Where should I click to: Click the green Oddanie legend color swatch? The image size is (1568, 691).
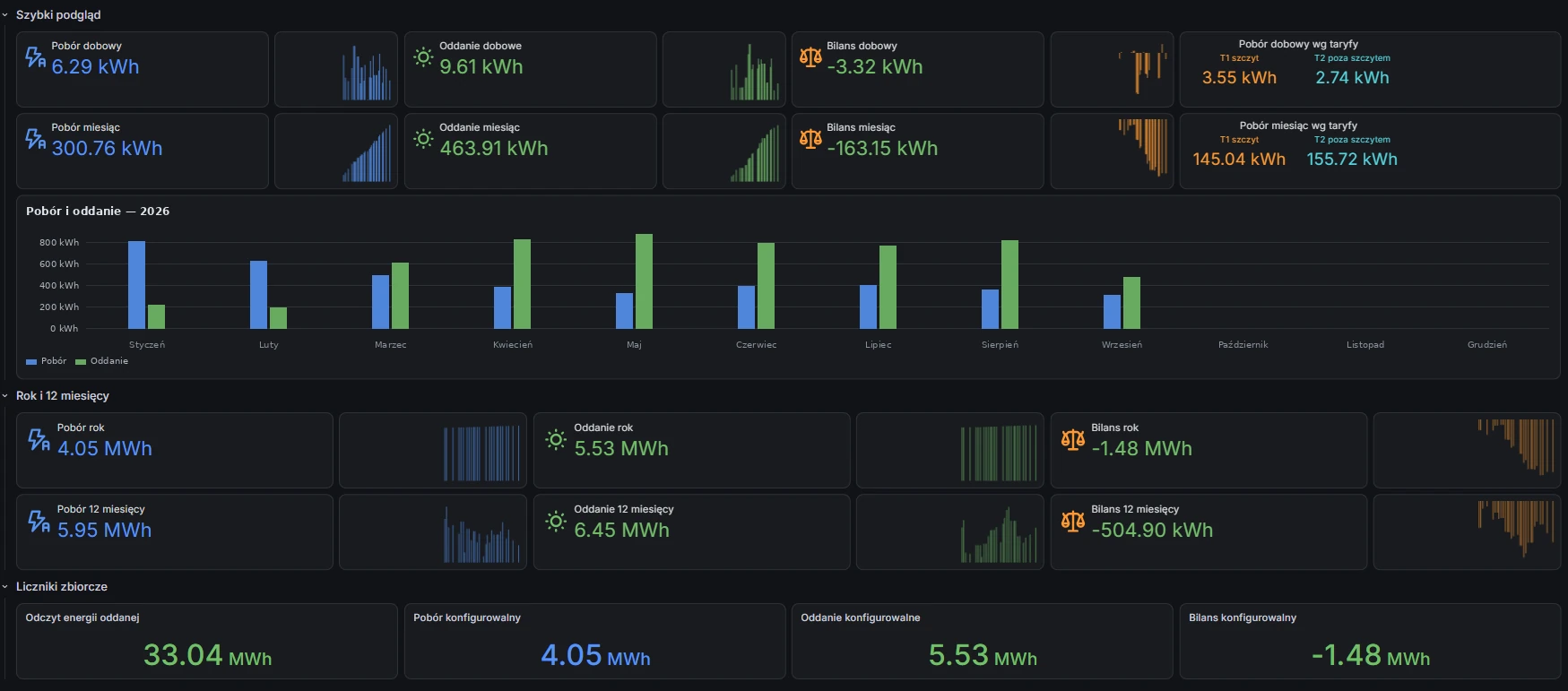tap(81, 362)
